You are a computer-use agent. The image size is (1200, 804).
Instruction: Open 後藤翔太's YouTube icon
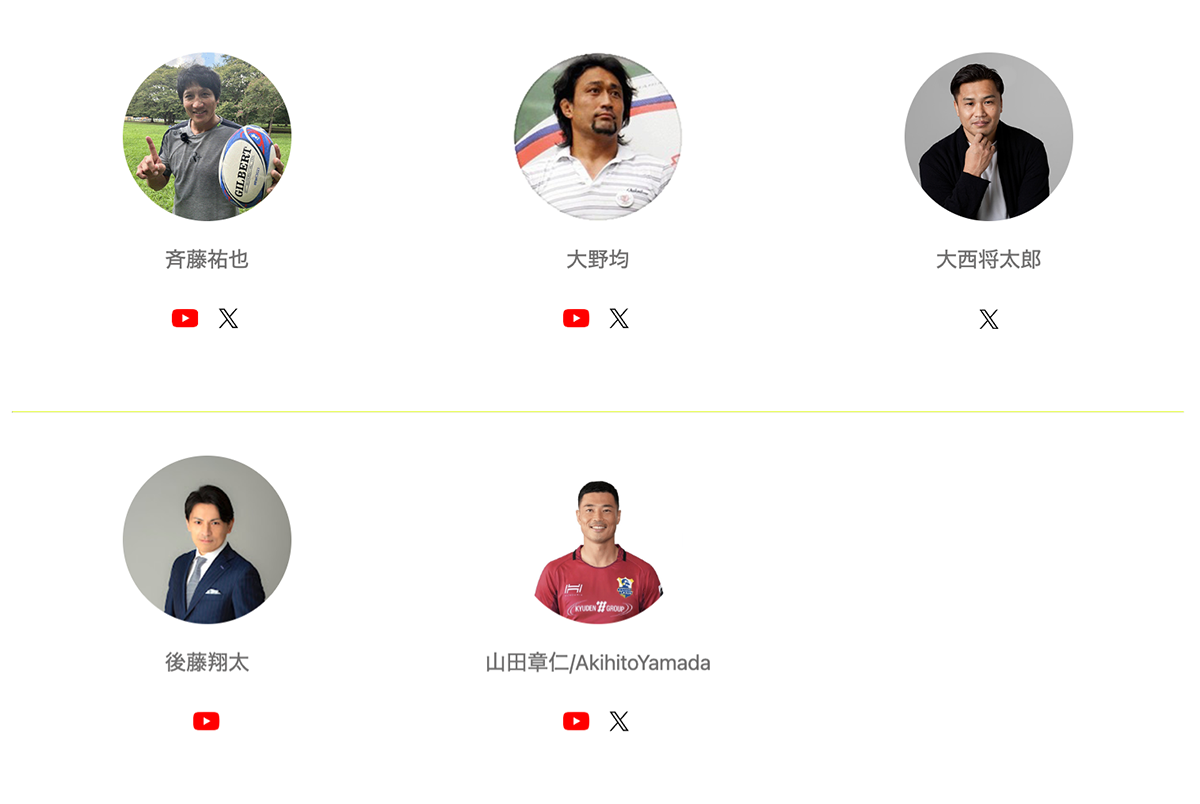206,721
